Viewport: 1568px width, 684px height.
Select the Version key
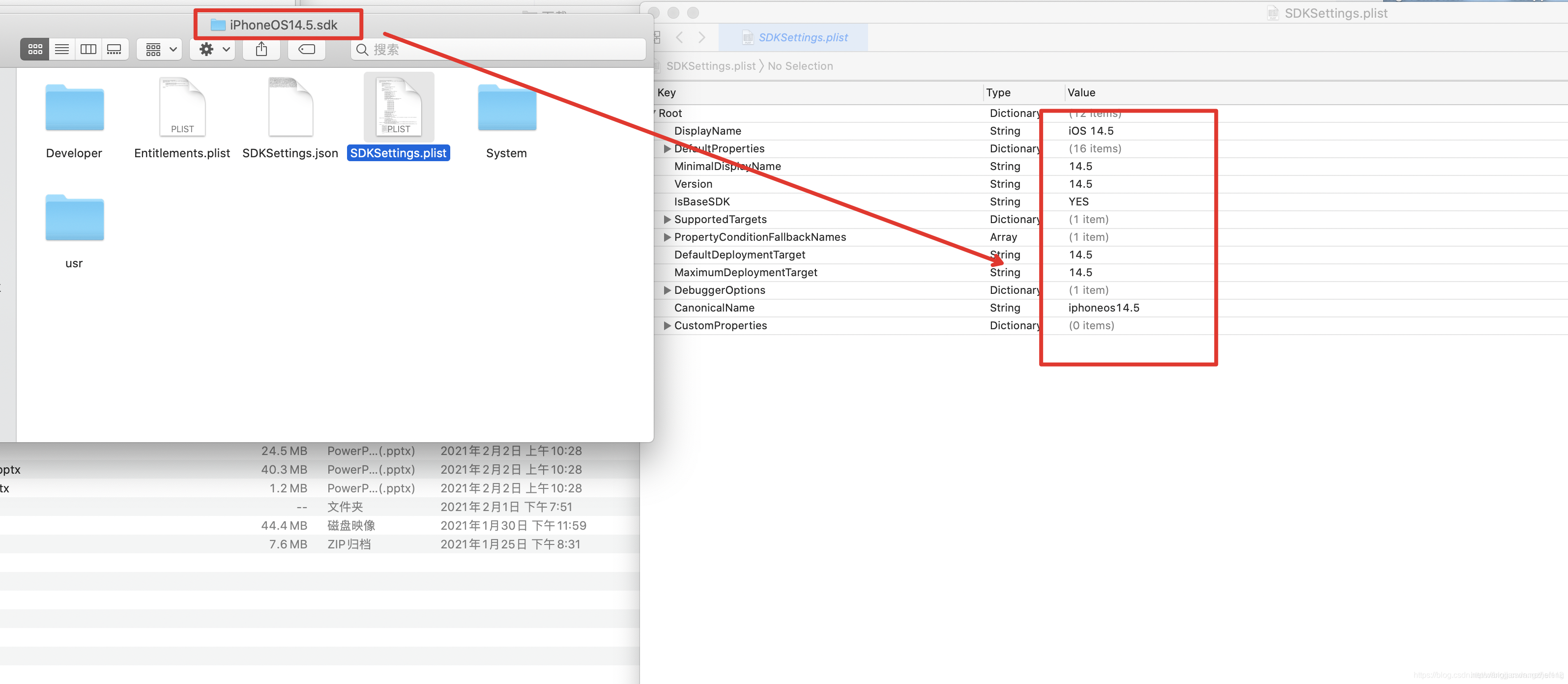tap(693, 184)
